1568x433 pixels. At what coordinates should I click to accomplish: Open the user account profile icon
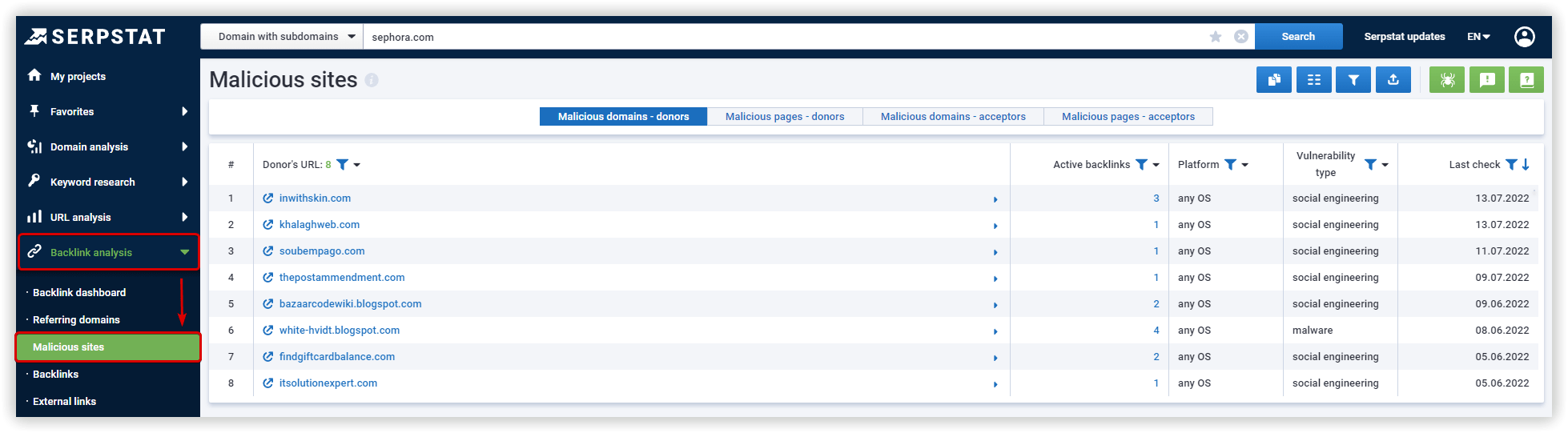[1525, 37]
